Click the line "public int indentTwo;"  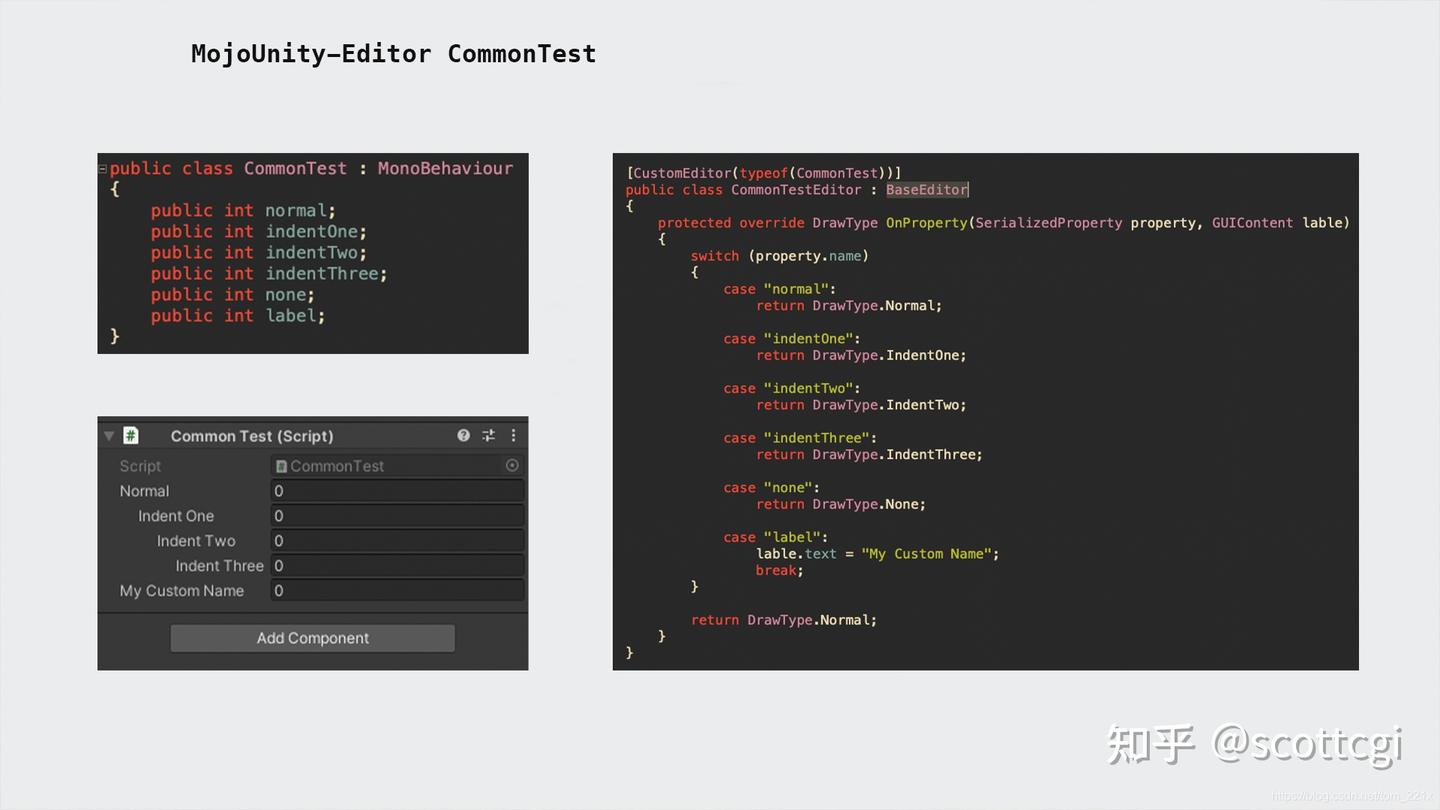pyautogui.click(x=259, y=253)
